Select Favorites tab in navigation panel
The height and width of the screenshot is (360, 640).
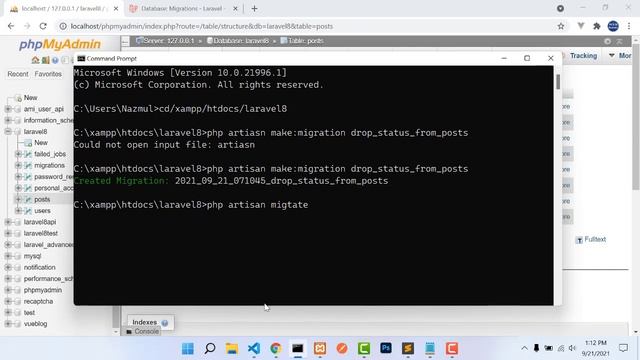coord(48,74)
